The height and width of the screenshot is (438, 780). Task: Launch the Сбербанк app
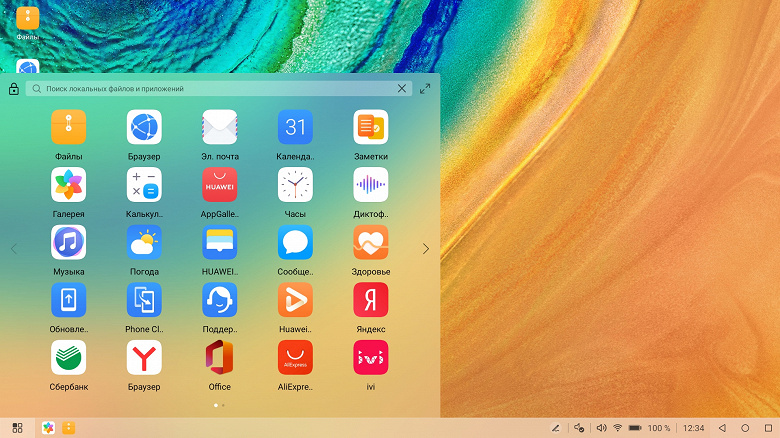[x=69, y=357]
